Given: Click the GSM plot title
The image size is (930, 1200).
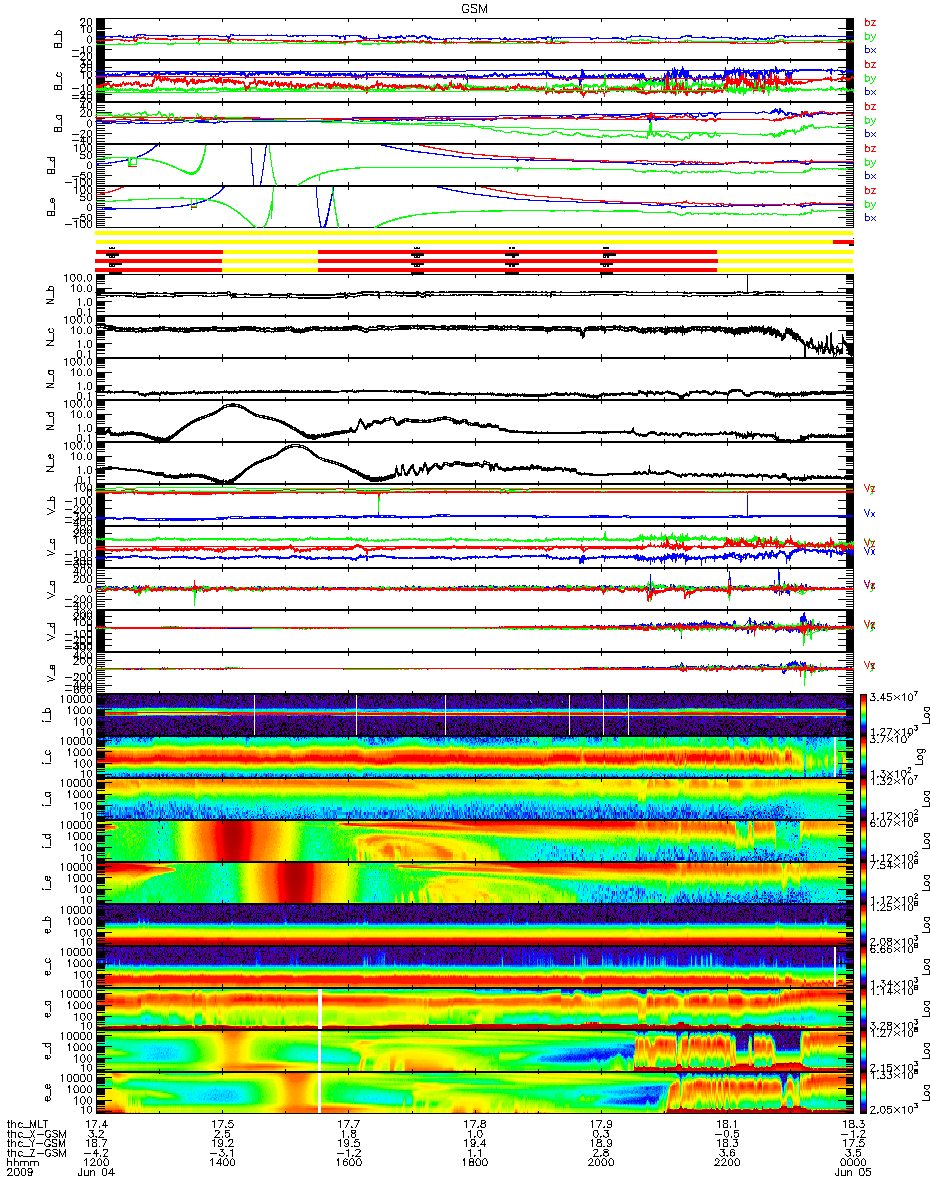Looking at the screenshot, I should pos(475,7).
